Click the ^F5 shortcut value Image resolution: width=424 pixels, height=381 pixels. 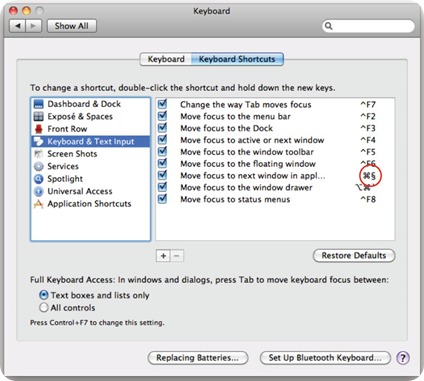tap(368, 152)
